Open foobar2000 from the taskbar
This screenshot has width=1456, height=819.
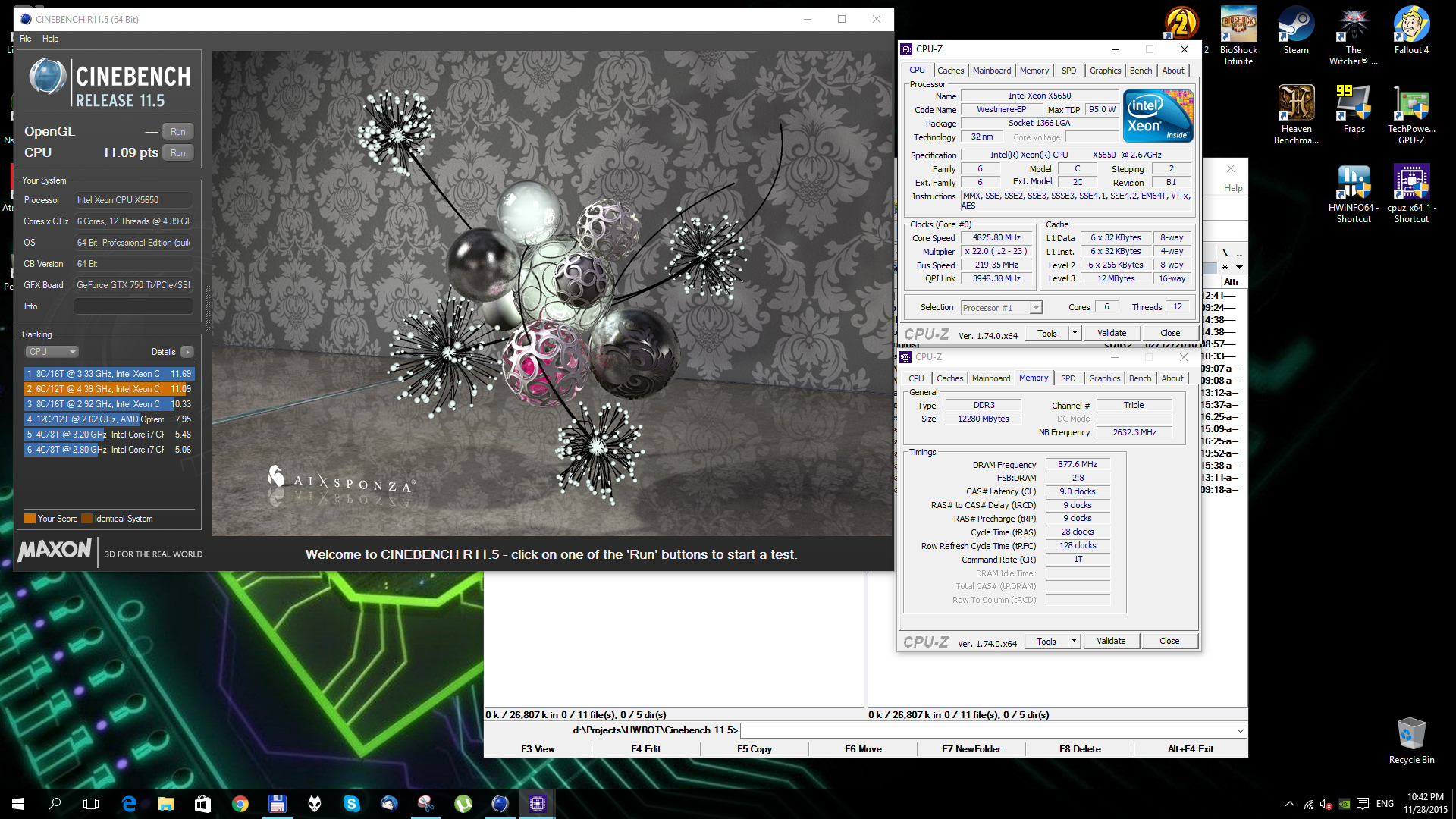314,804
